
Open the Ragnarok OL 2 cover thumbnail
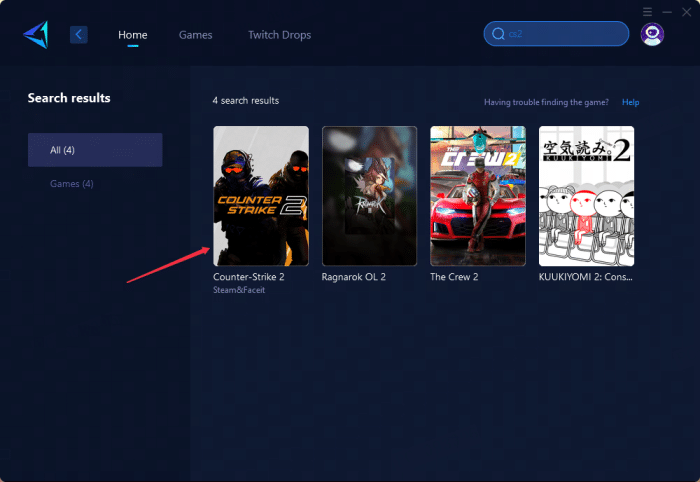(369, 196)
